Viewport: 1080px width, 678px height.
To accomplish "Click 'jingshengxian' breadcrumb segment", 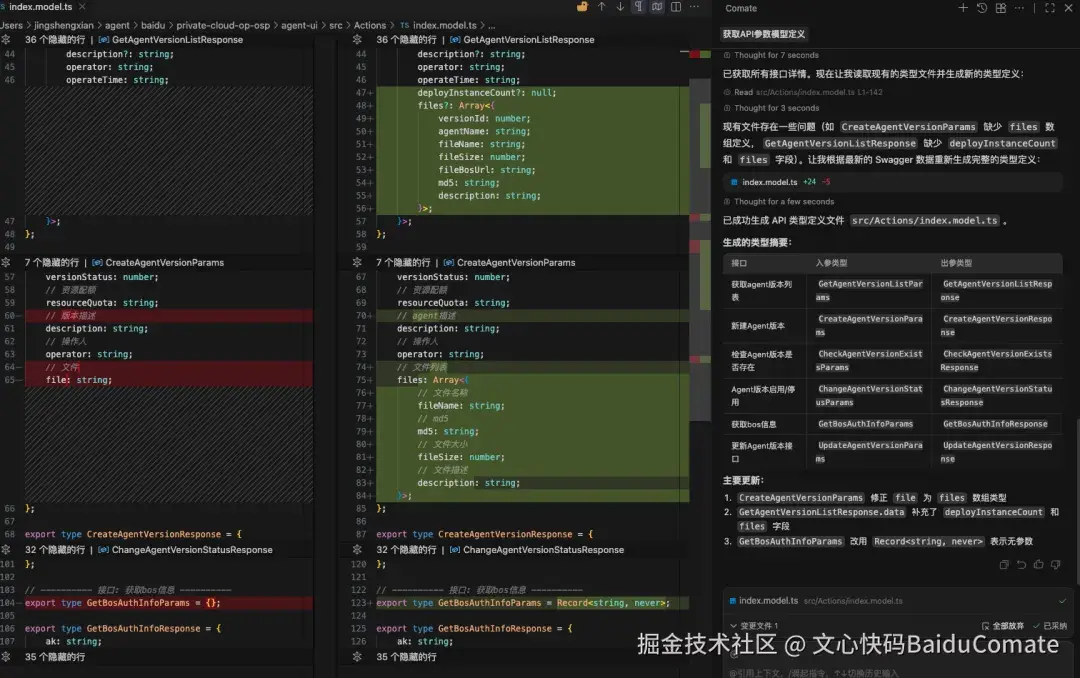I will [x=64, y=25].
